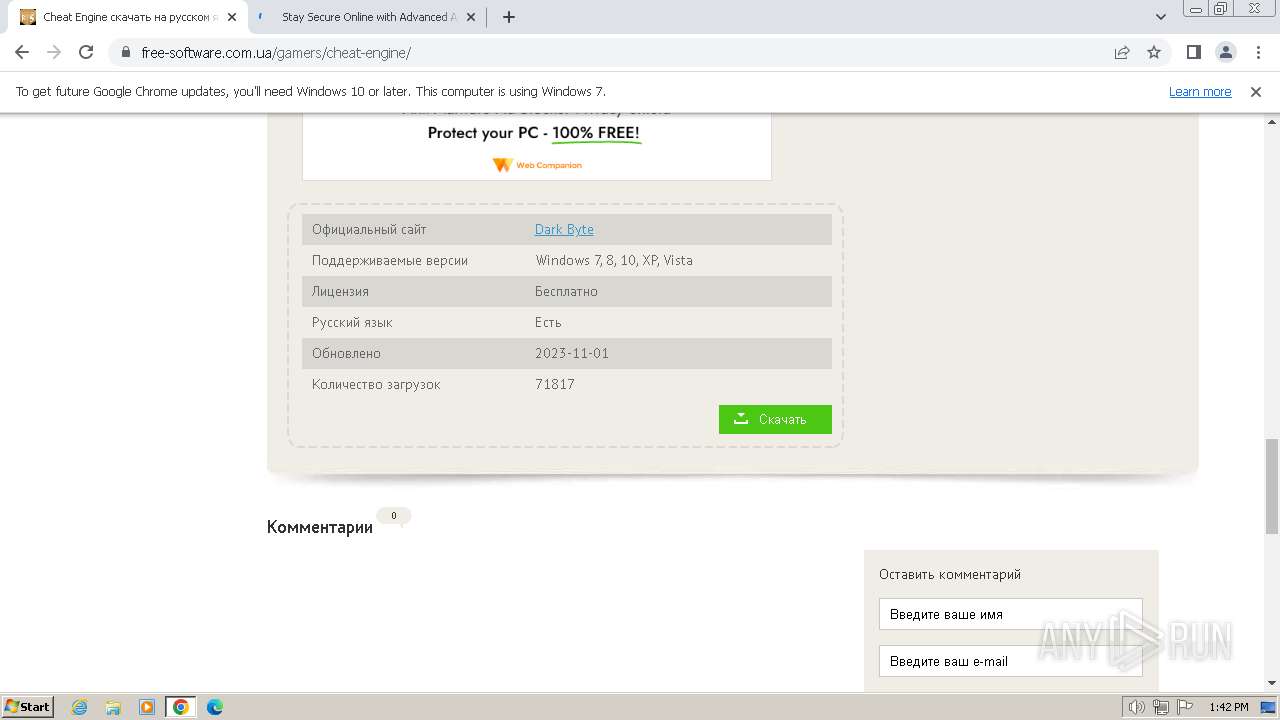Click the Web Companion ad banner
The width and height of the screenshot is (1280, 720).
[x=537, y=146]
